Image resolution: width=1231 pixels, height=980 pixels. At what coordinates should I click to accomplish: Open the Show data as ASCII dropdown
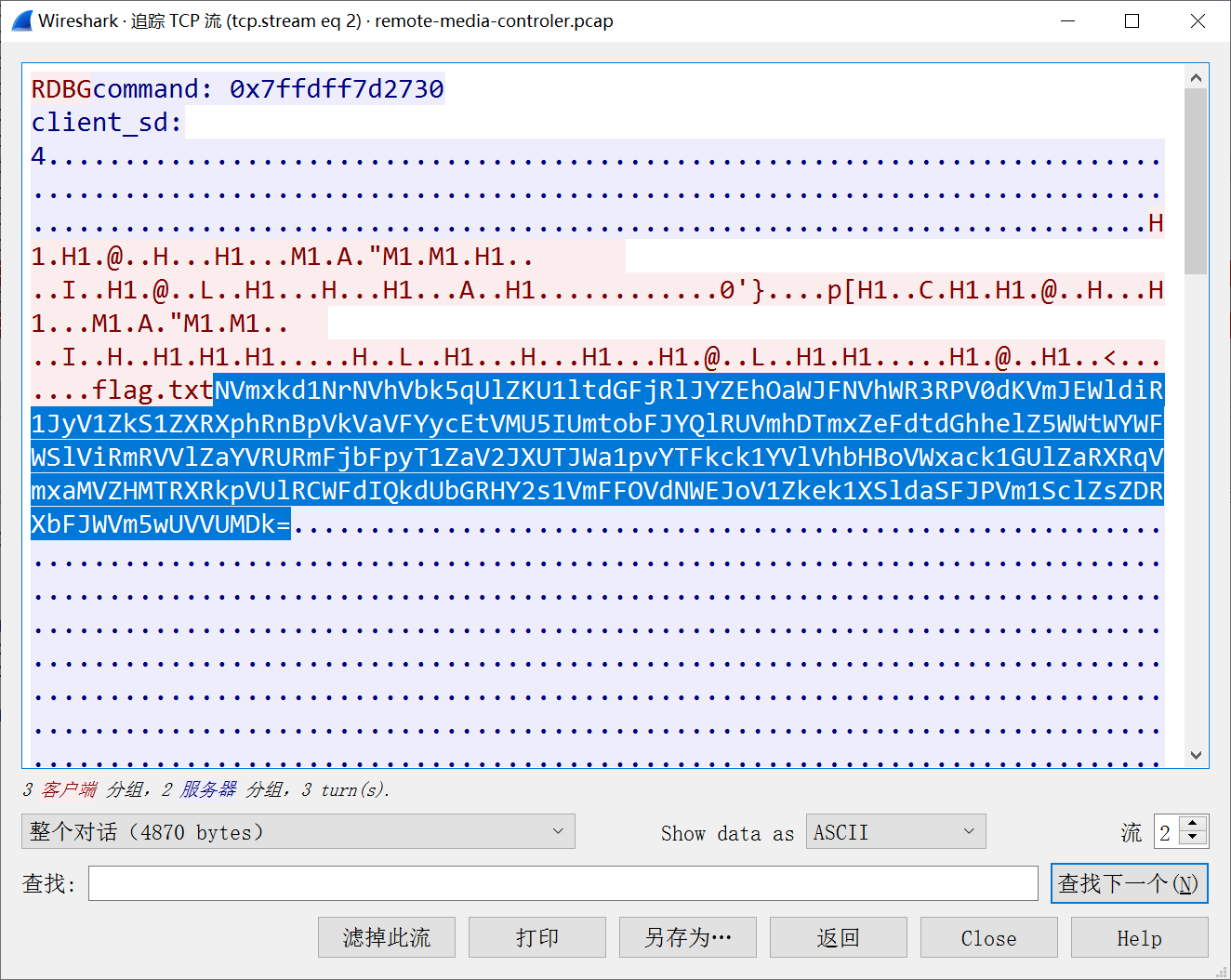coord(895,831)
